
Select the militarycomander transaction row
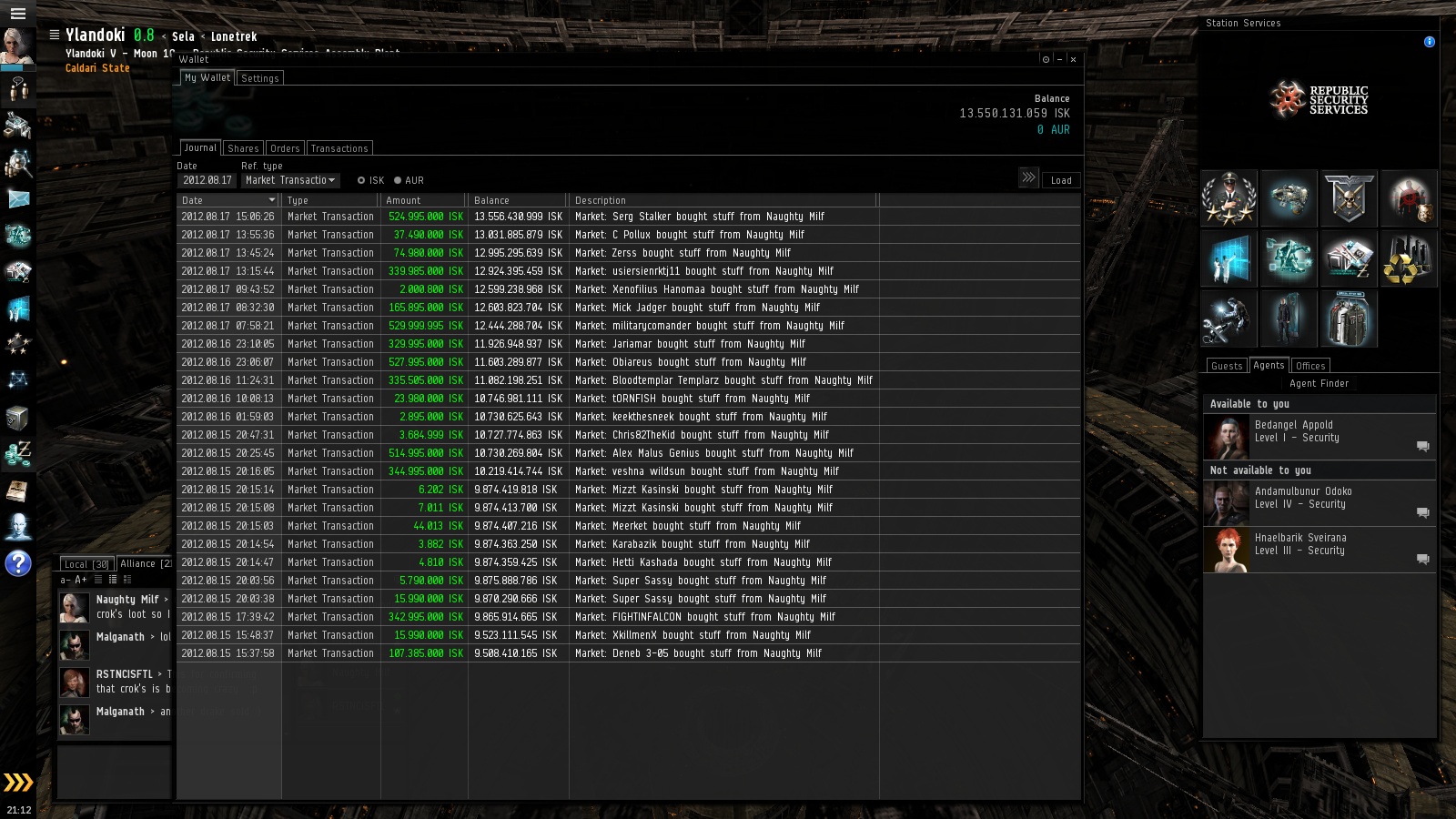click(x=629, y=326)
